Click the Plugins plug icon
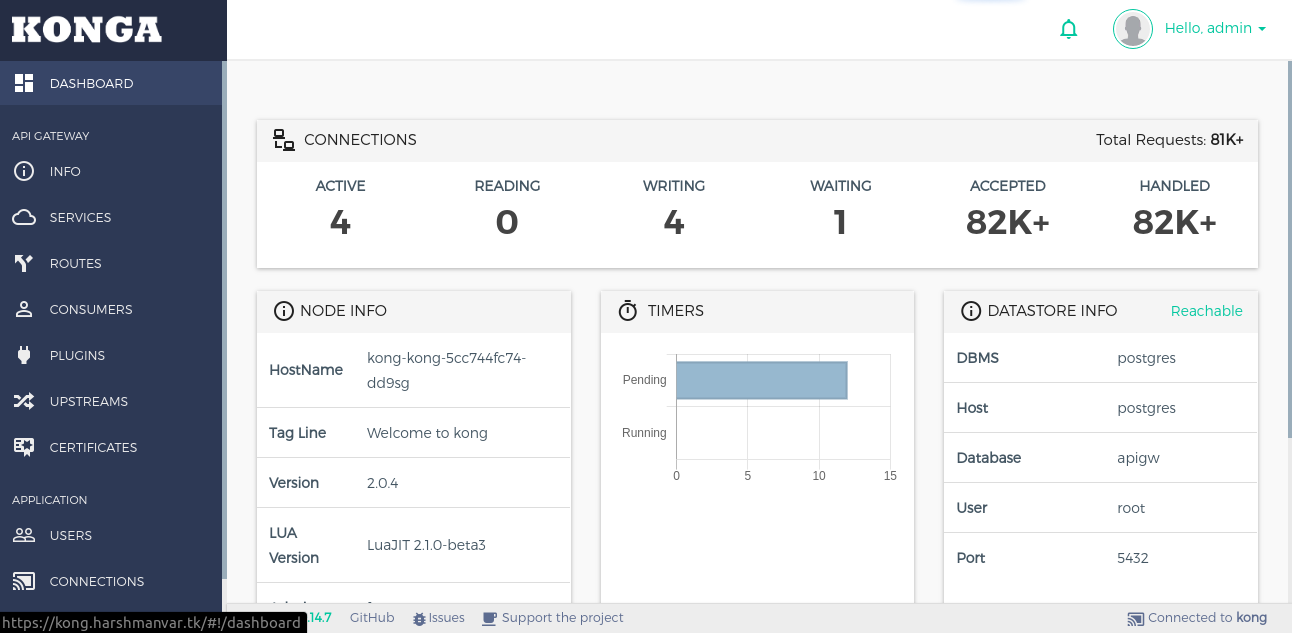 24,355
